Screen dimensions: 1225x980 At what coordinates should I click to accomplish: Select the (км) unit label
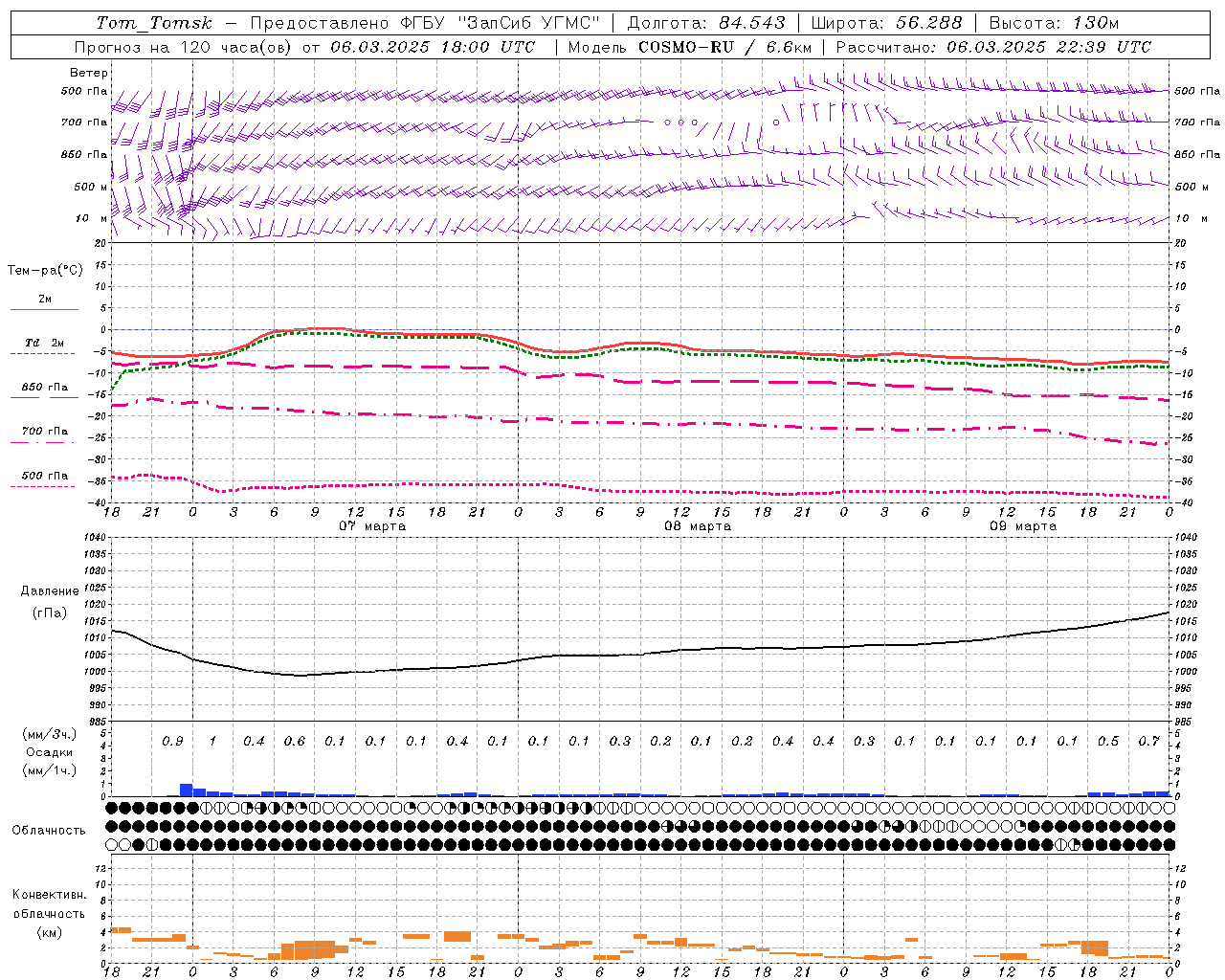pos(50,932)
